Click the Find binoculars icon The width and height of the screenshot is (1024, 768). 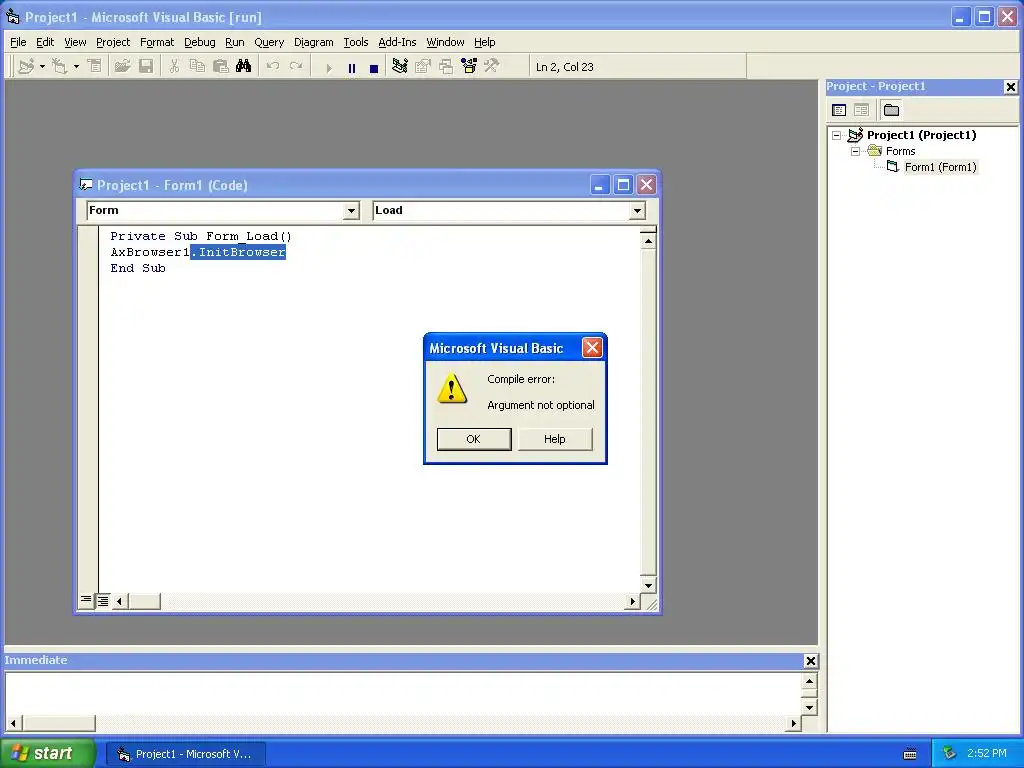[x=244, y=67]
